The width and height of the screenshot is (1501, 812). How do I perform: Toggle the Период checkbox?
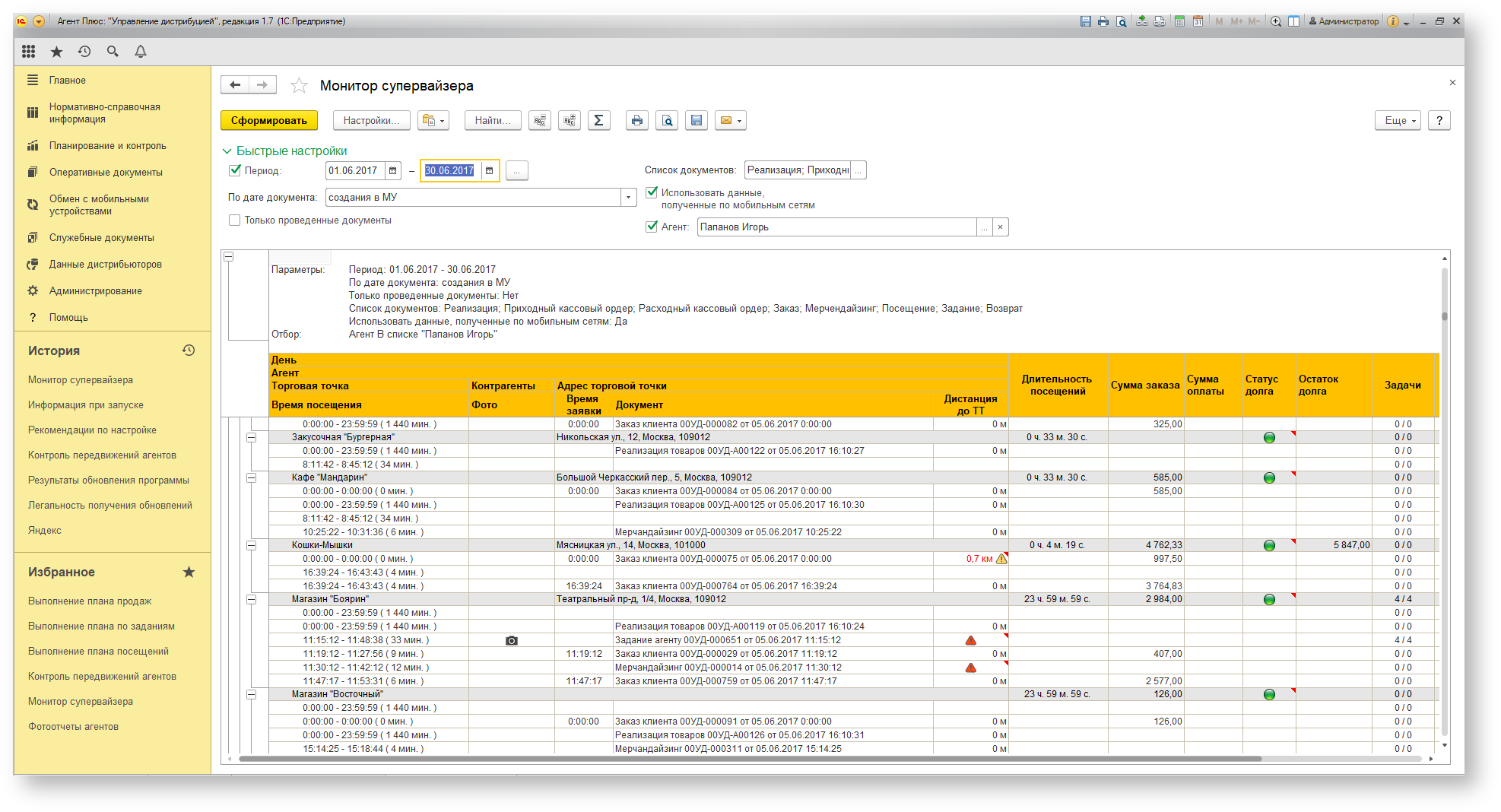point(235,170)
